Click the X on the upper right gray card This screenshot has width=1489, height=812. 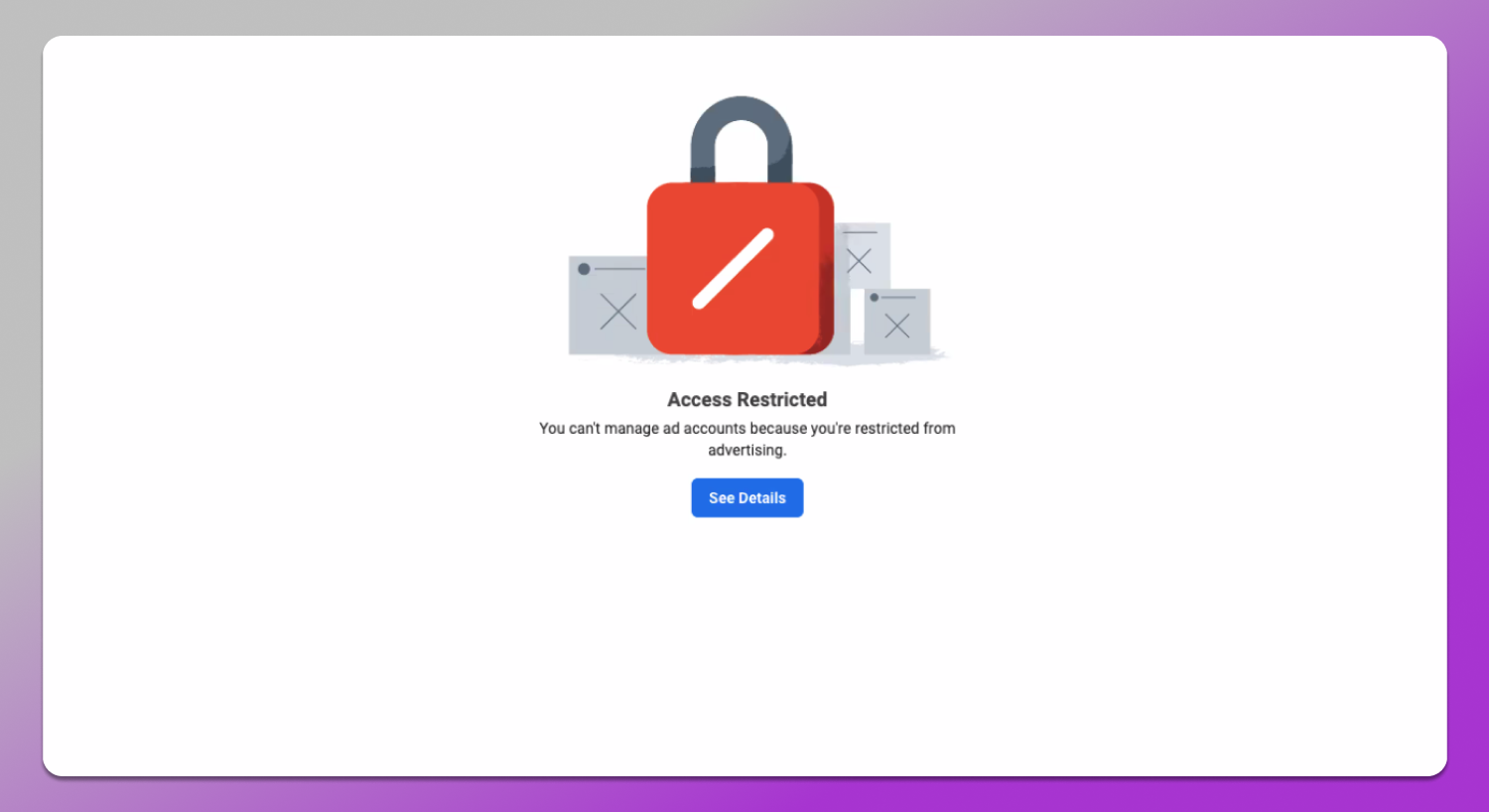[860, 261]
